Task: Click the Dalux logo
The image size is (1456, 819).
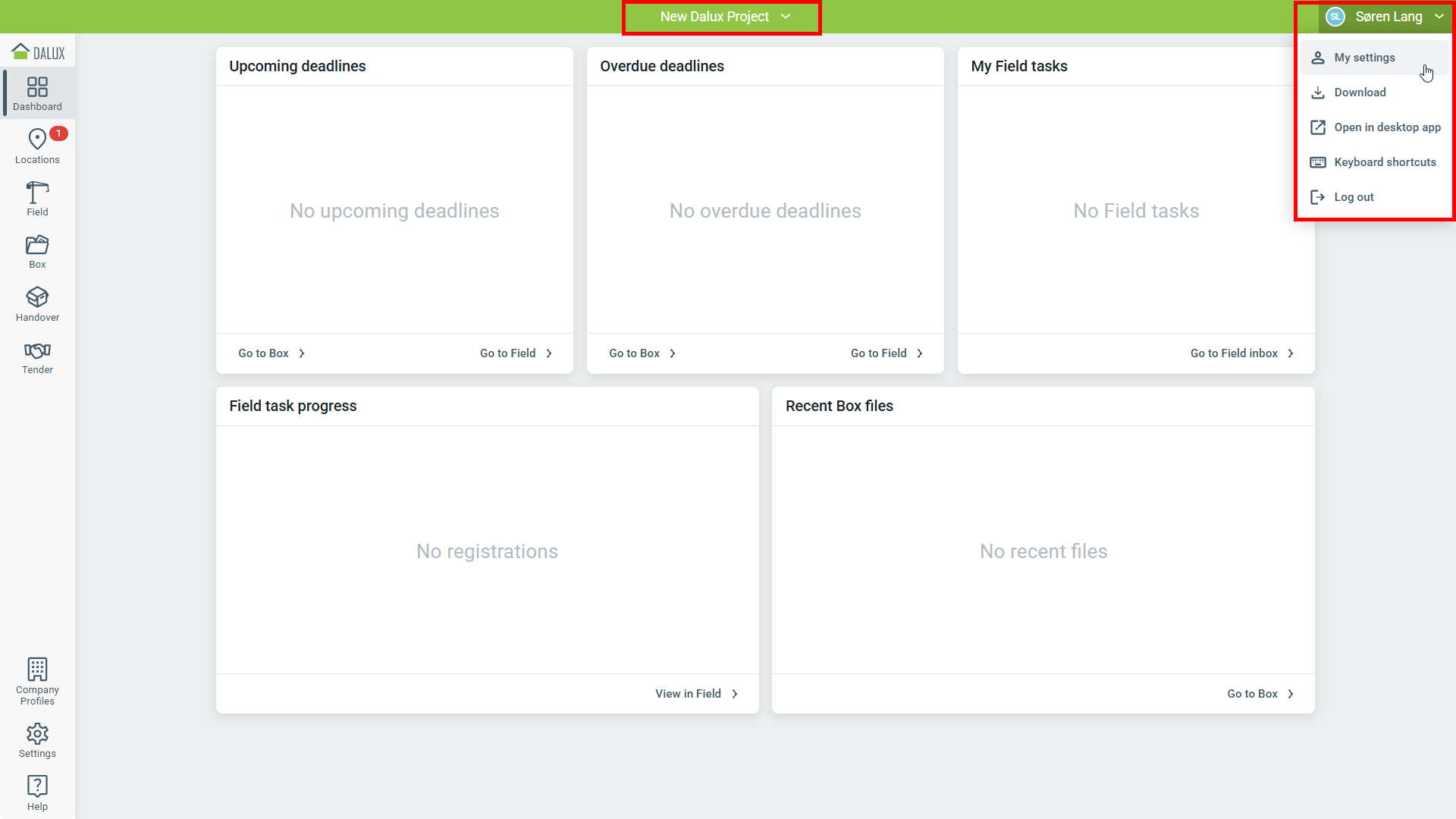Action: [x=38, y=52]
